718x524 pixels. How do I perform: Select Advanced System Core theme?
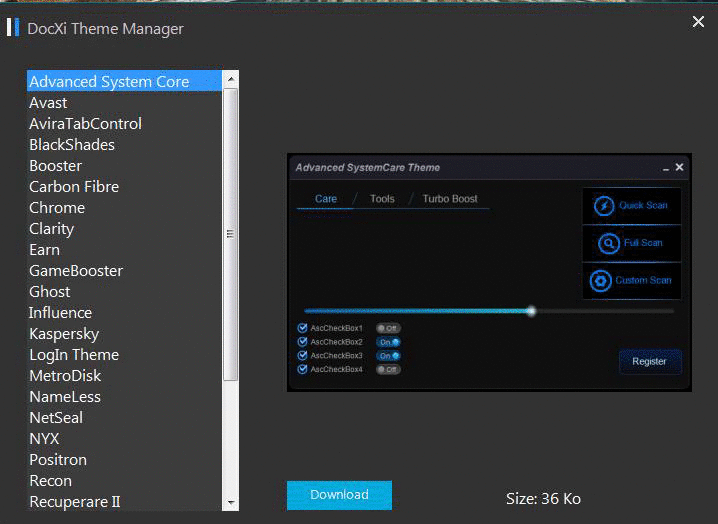125,81
